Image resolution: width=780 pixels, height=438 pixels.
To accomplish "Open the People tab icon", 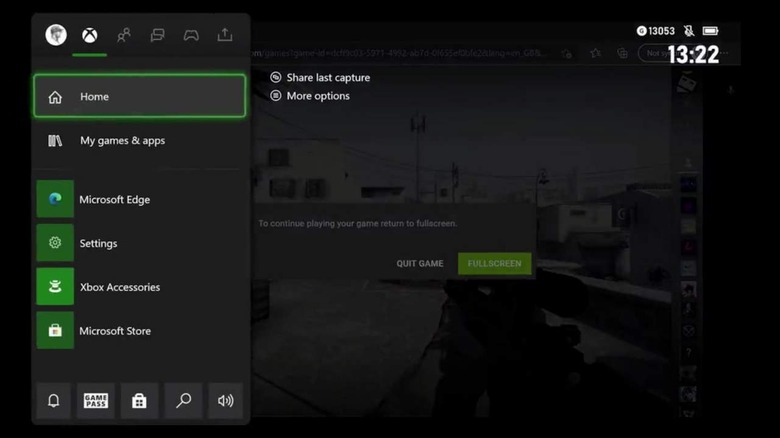I will click(x=123, y=35).
